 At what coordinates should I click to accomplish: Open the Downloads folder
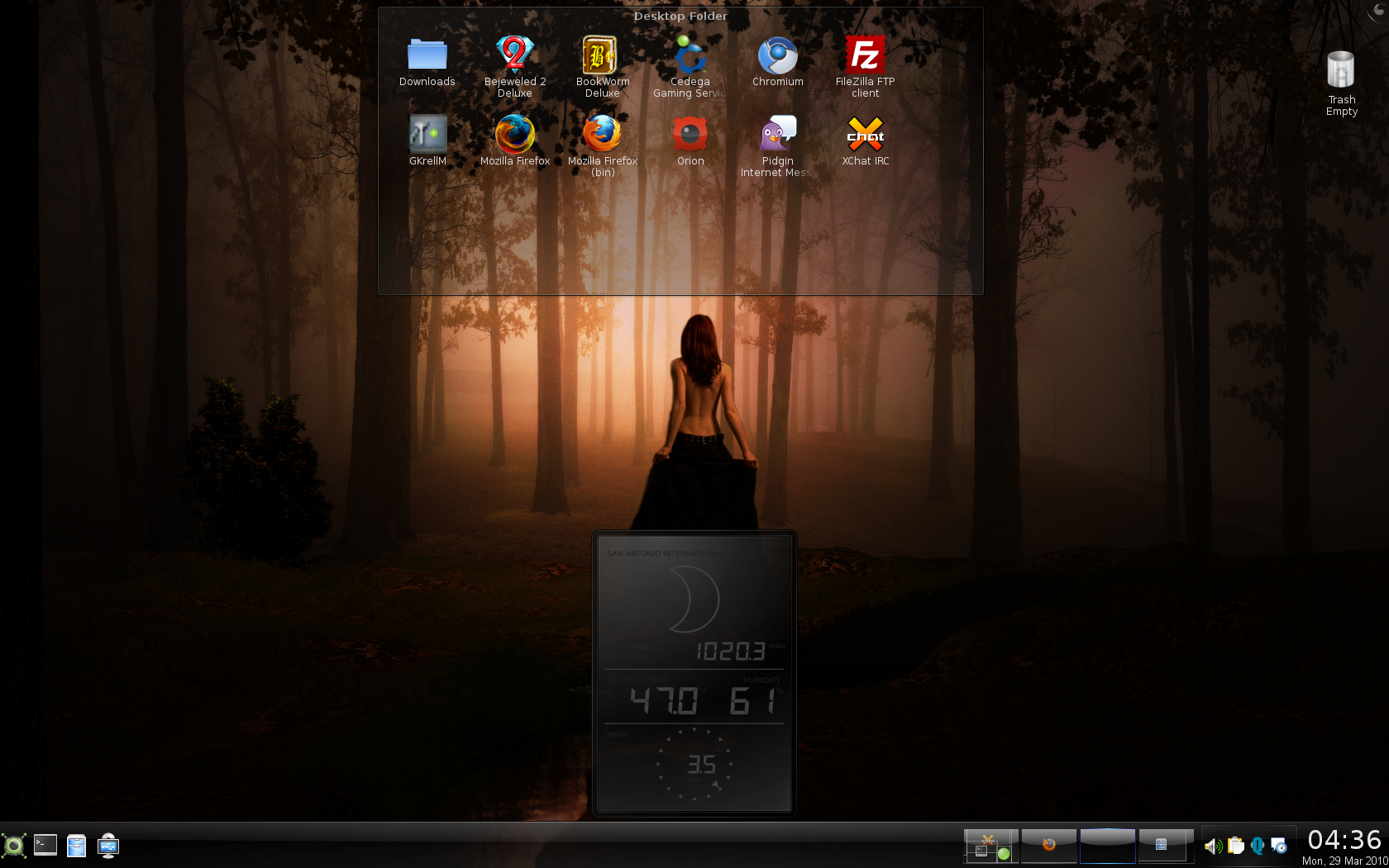point(427,56)
